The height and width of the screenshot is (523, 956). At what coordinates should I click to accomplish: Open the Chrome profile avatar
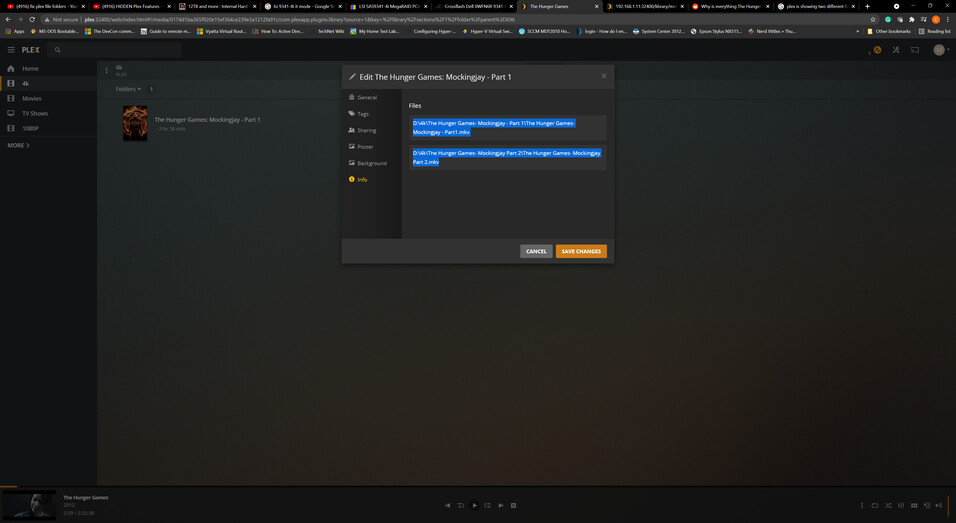coord(936,20)
